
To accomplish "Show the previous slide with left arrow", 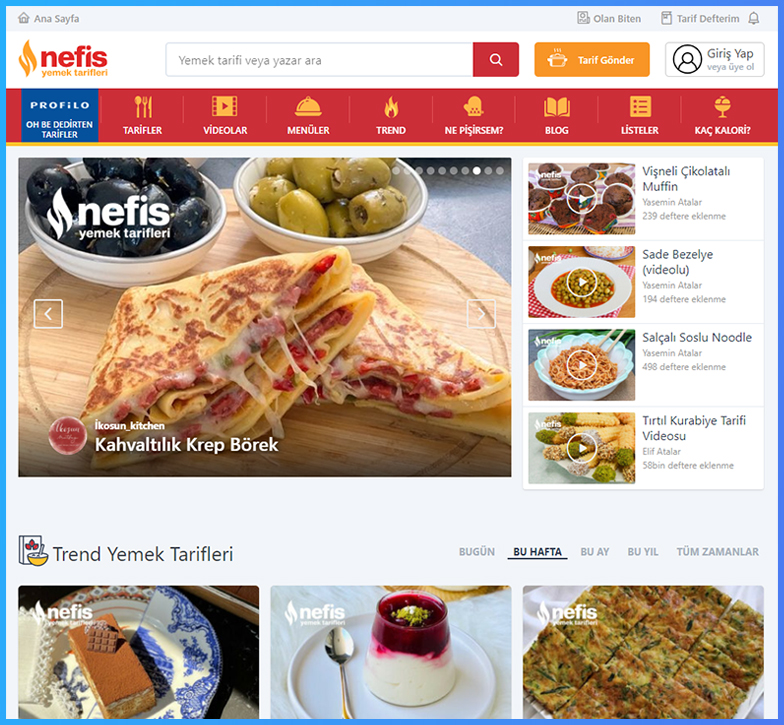I will pyautogui.click(x=48, y=314).
